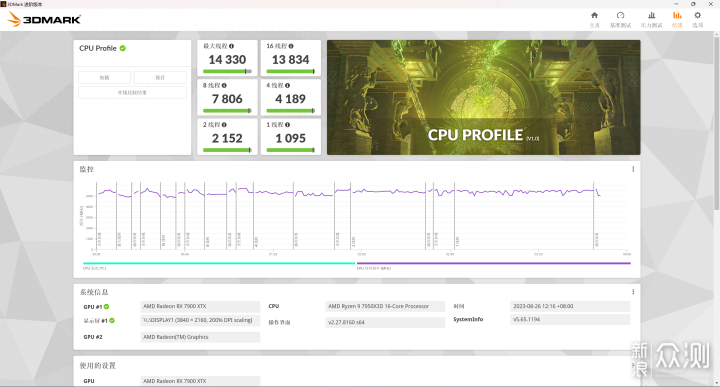720x387 pixels.
Task: Select the 4 189 four-thread score
Action: coord(291,99)
